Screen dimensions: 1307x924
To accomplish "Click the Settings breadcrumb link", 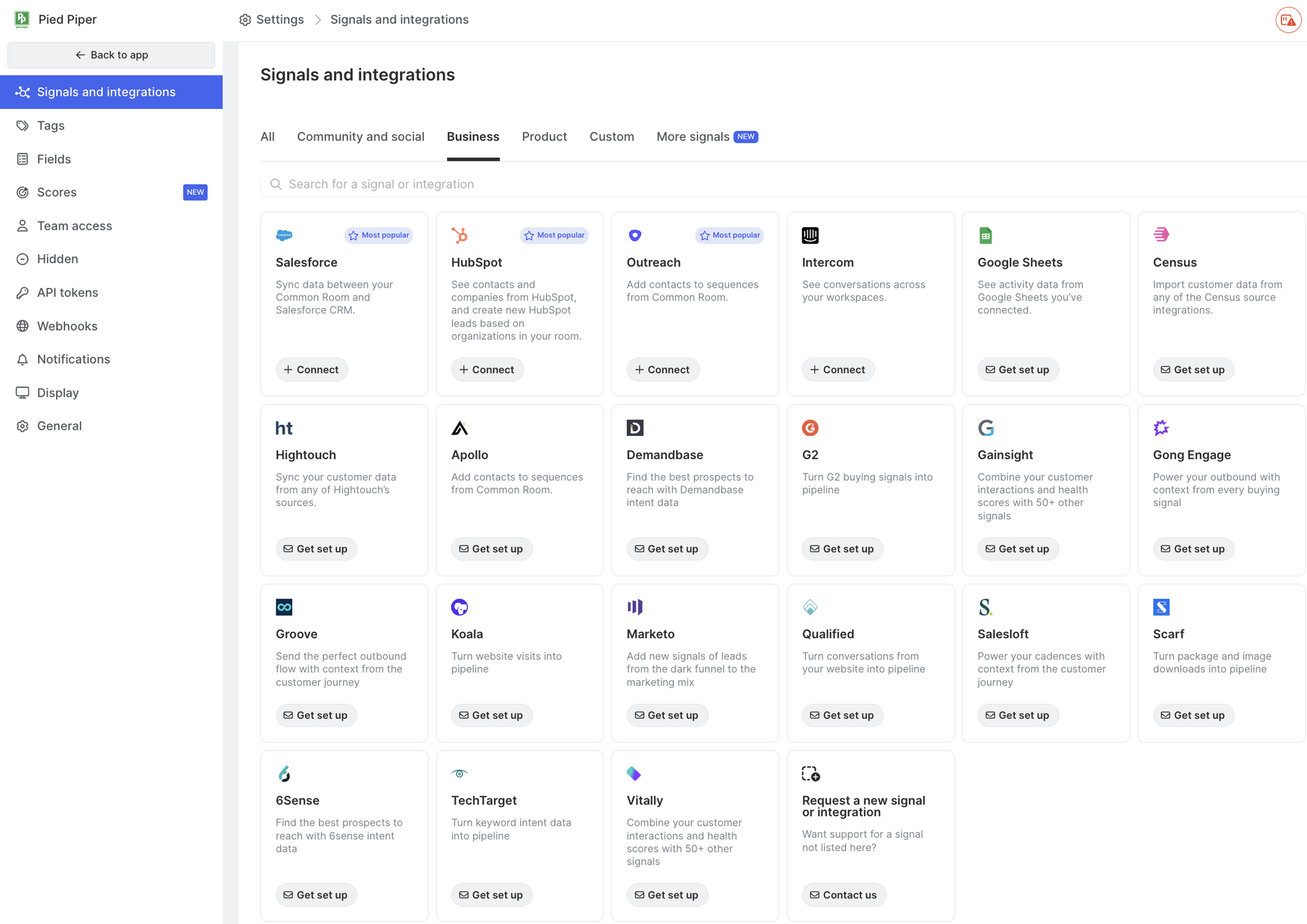I will pyautogui.click(x=279, y=20).
